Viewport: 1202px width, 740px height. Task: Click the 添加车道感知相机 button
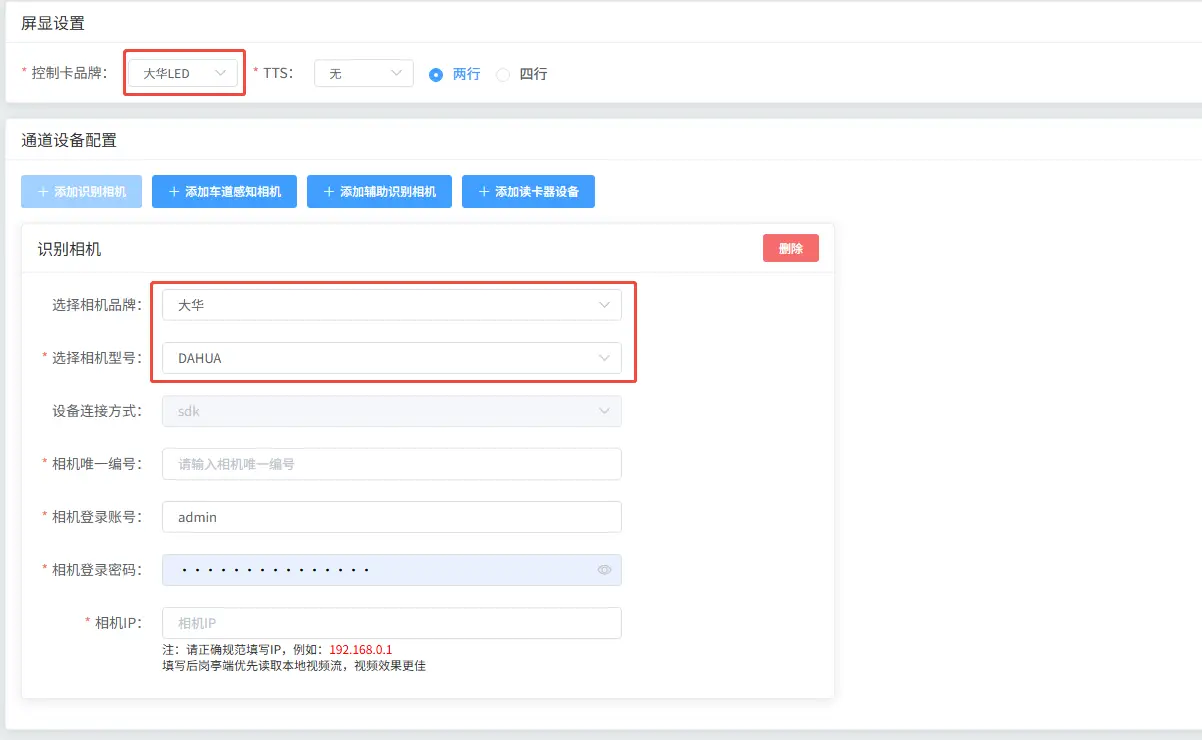(224, 191)
